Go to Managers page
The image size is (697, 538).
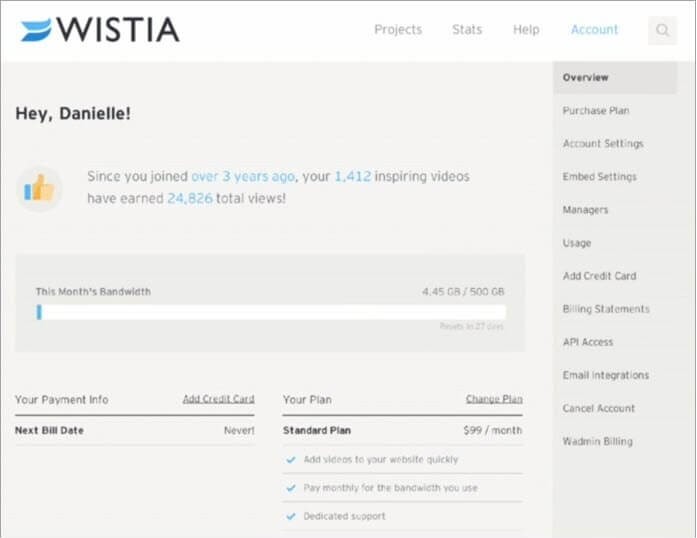tap(585, 210)
